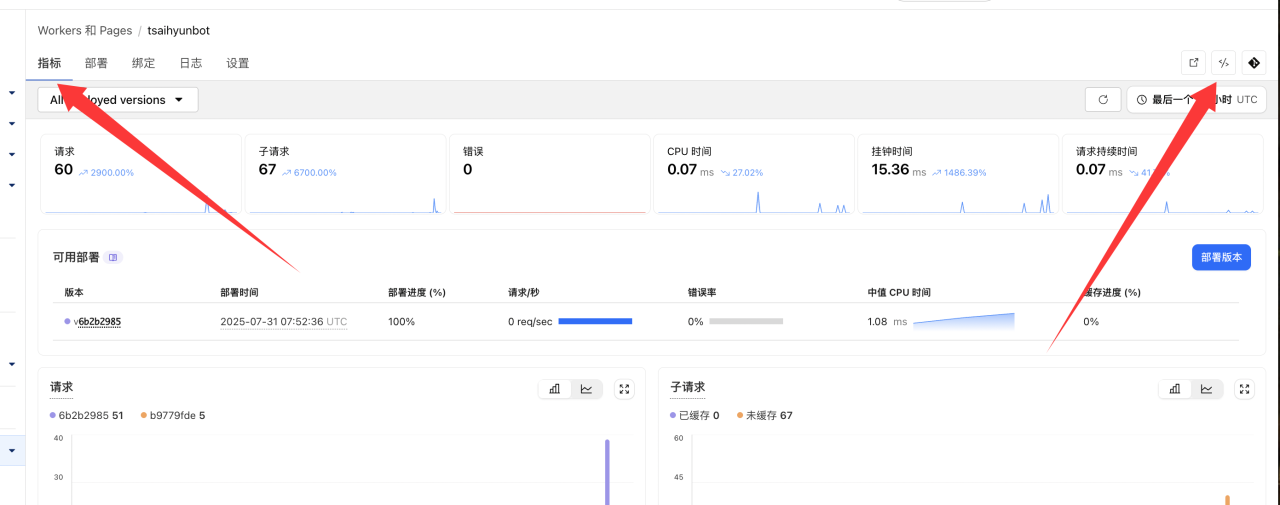This screenshot has height=505, width=1280.
Task: Refresh the metrics with the reload icon
Action: click(1103, 100)
